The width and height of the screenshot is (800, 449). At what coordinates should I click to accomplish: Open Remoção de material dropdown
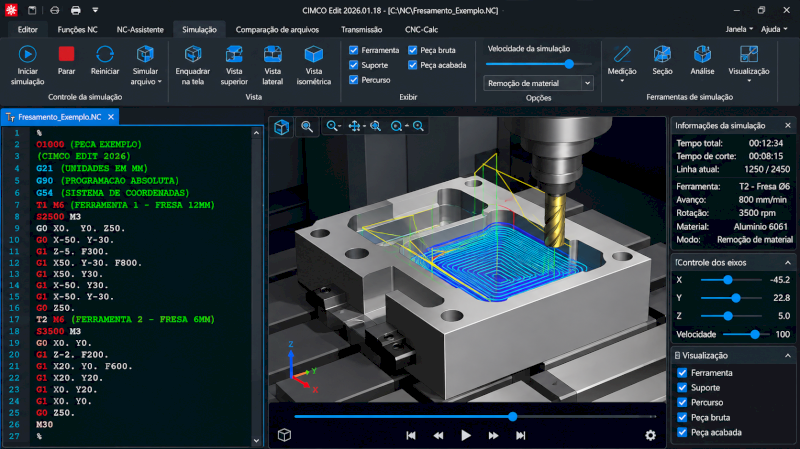point(538,83)
